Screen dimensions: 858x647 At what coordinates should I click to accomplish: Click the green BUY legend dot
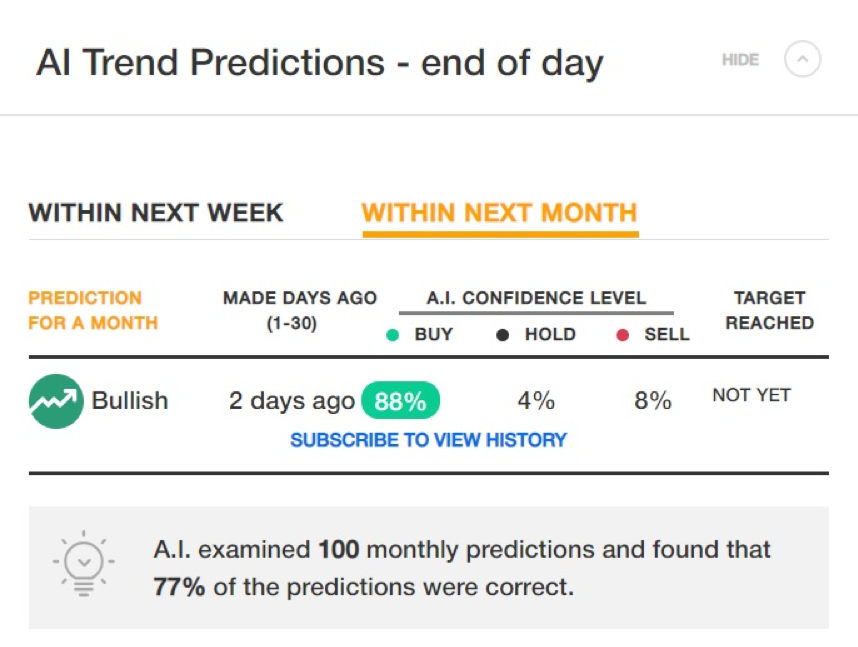click(x=392, y=334)
